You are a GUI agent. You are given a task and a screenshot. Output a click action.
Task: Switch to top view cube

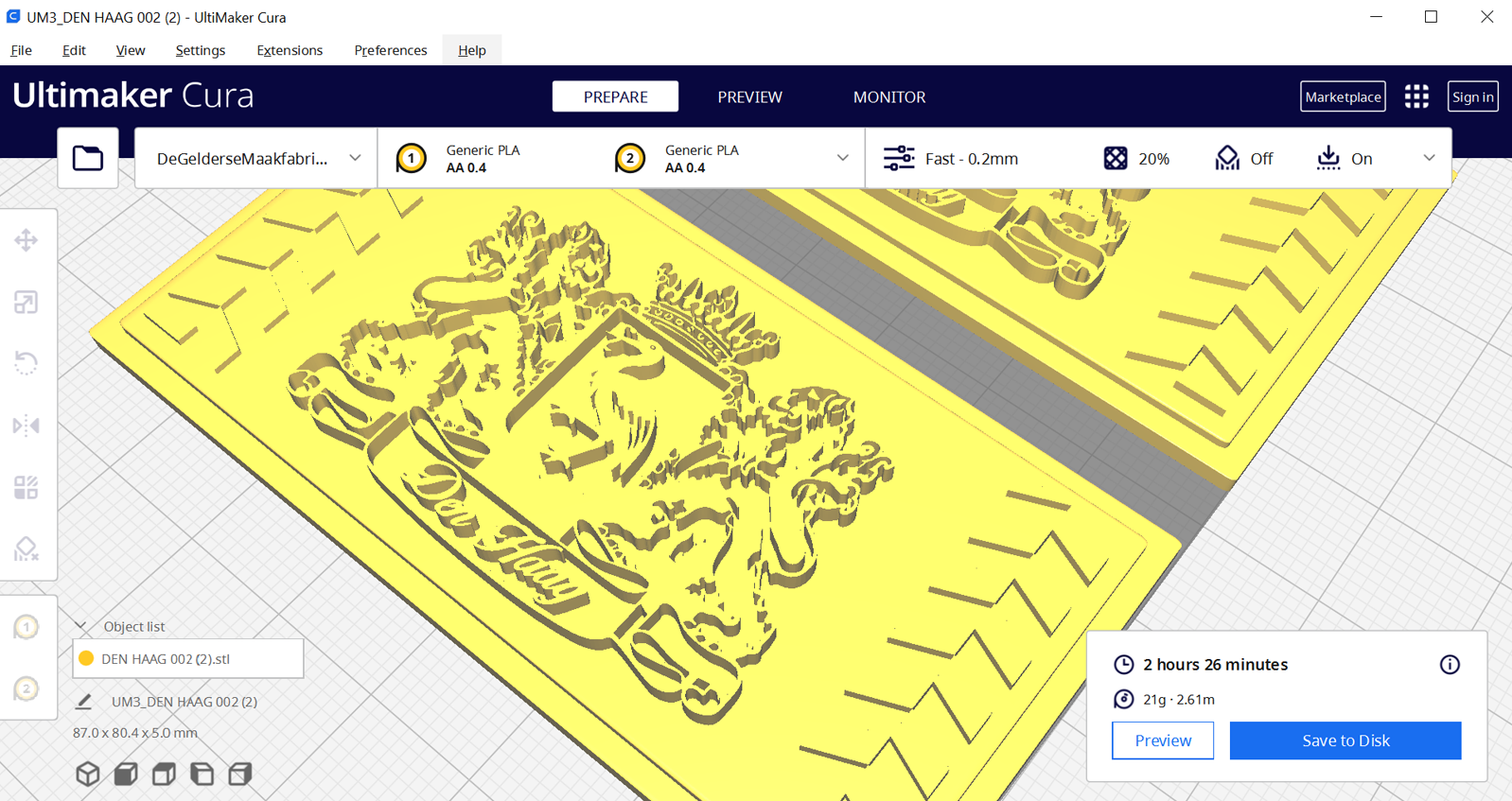[164, 774]
